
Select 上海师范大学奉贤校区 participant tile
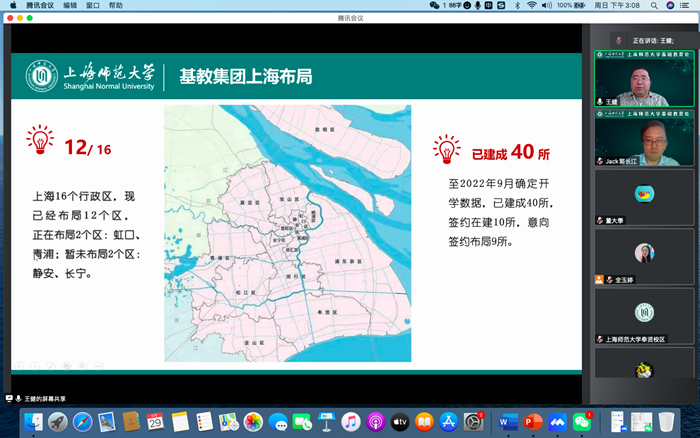pos(644,316)
